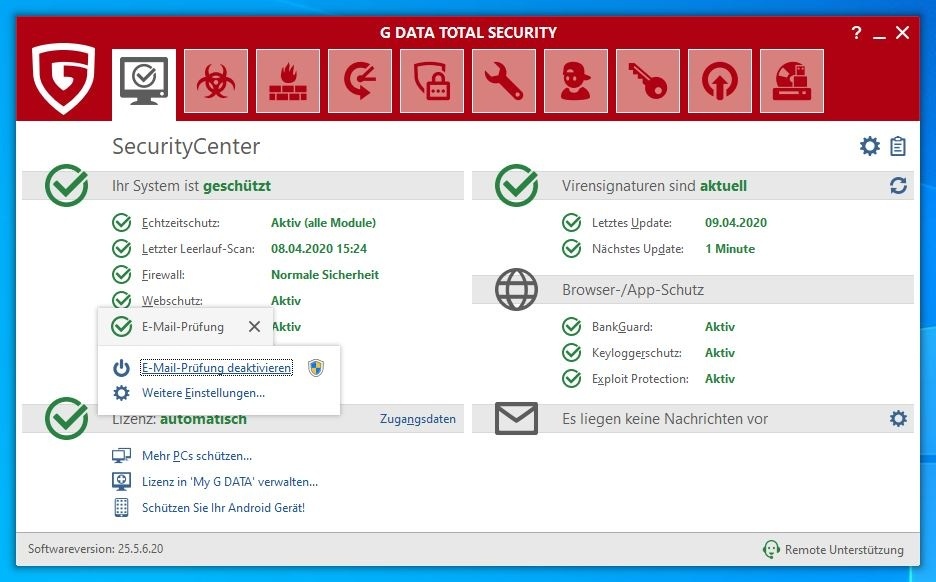Open message settings gear next to Nachrichten
936x582 pixels.
pos(898,418)
